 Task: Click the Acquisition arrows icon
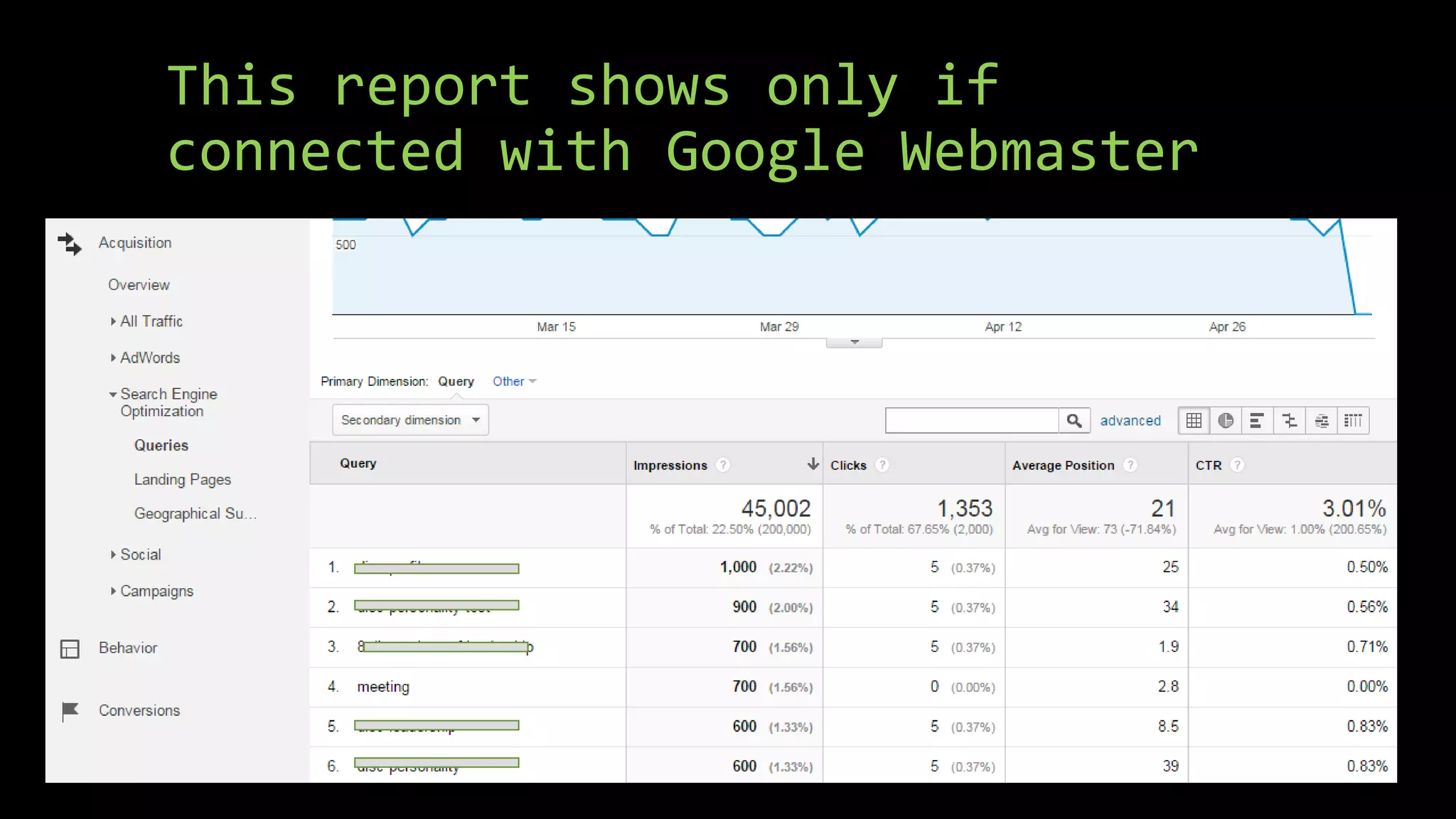click(70, 244)
